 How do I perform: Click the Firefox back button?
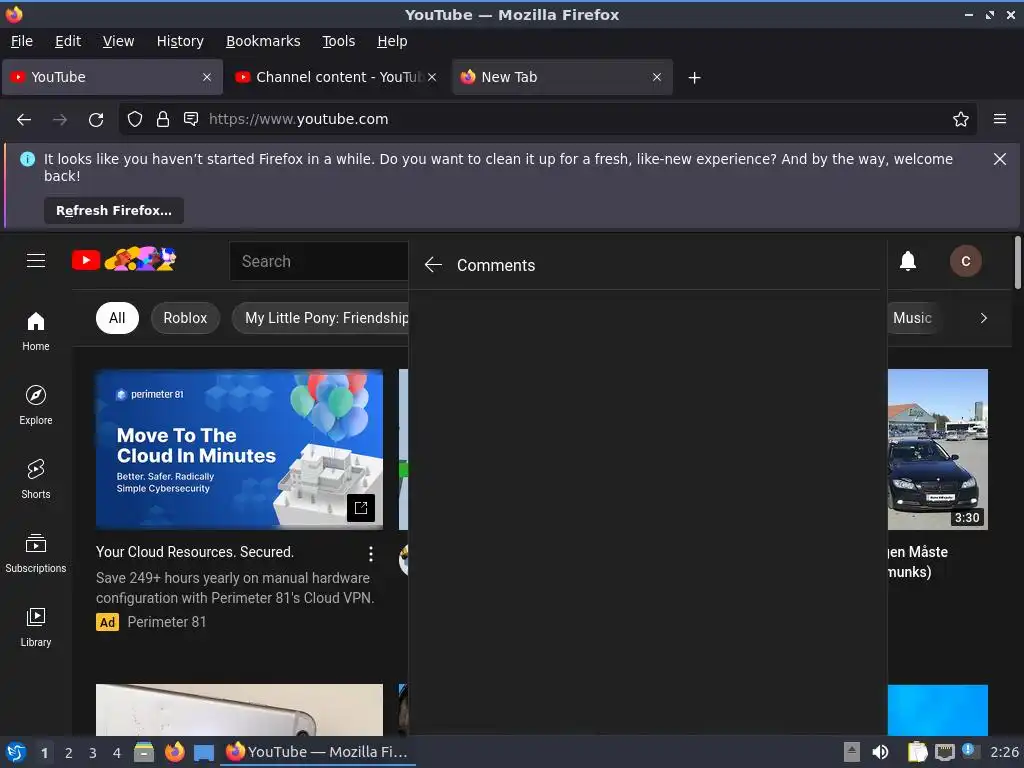(x=24, y=119)
